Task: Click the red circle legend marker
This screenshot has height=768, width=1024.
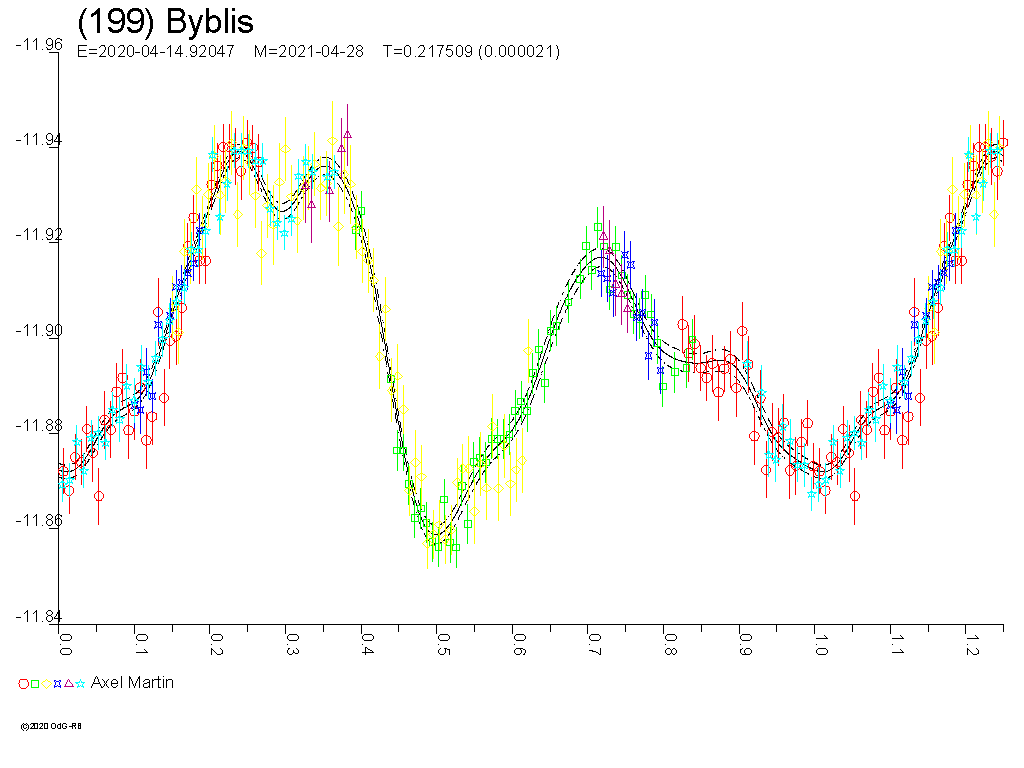Action: point(23,684)
